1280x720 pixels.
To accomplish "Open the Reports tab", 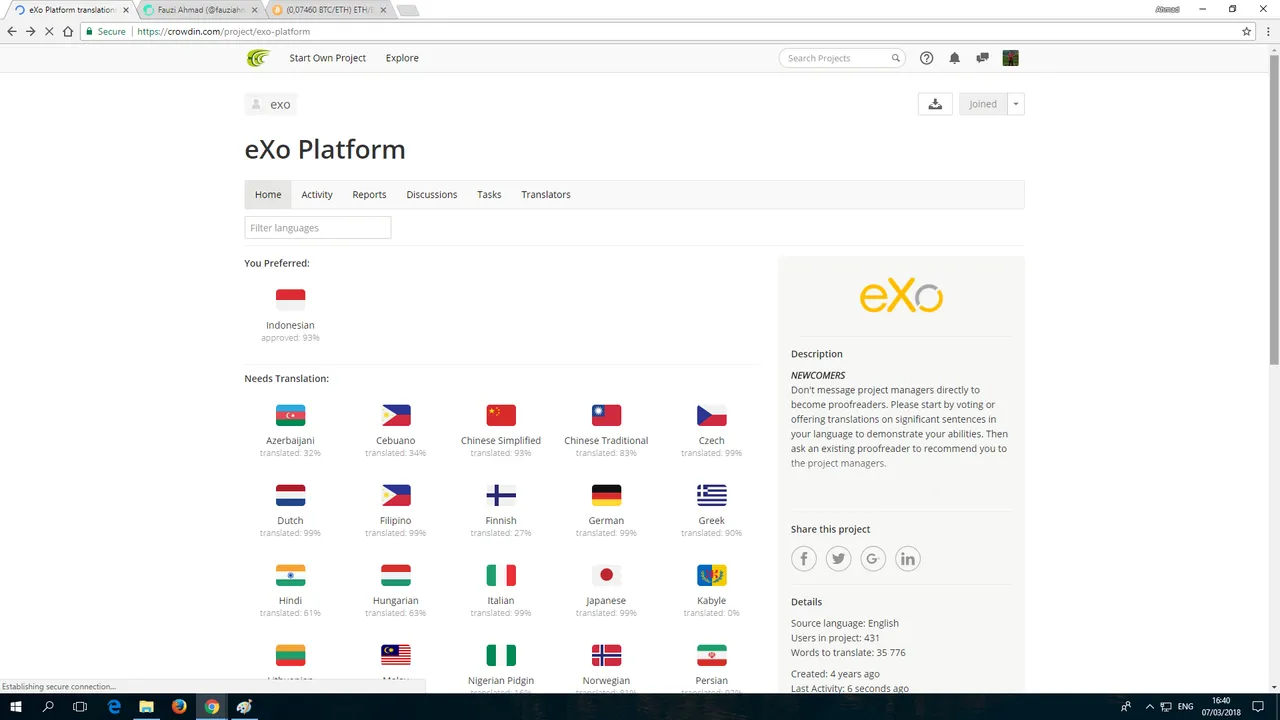I will click(369, 194).
